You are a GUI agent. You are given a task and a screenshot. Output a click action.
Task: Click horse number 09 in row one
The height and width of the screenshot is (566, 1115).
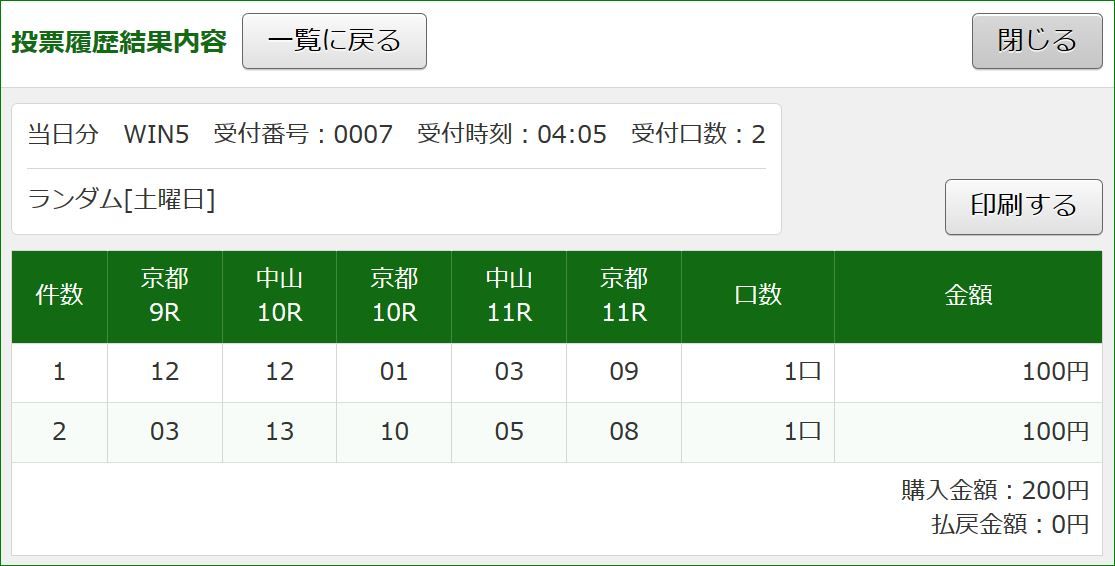coord(624,372)
